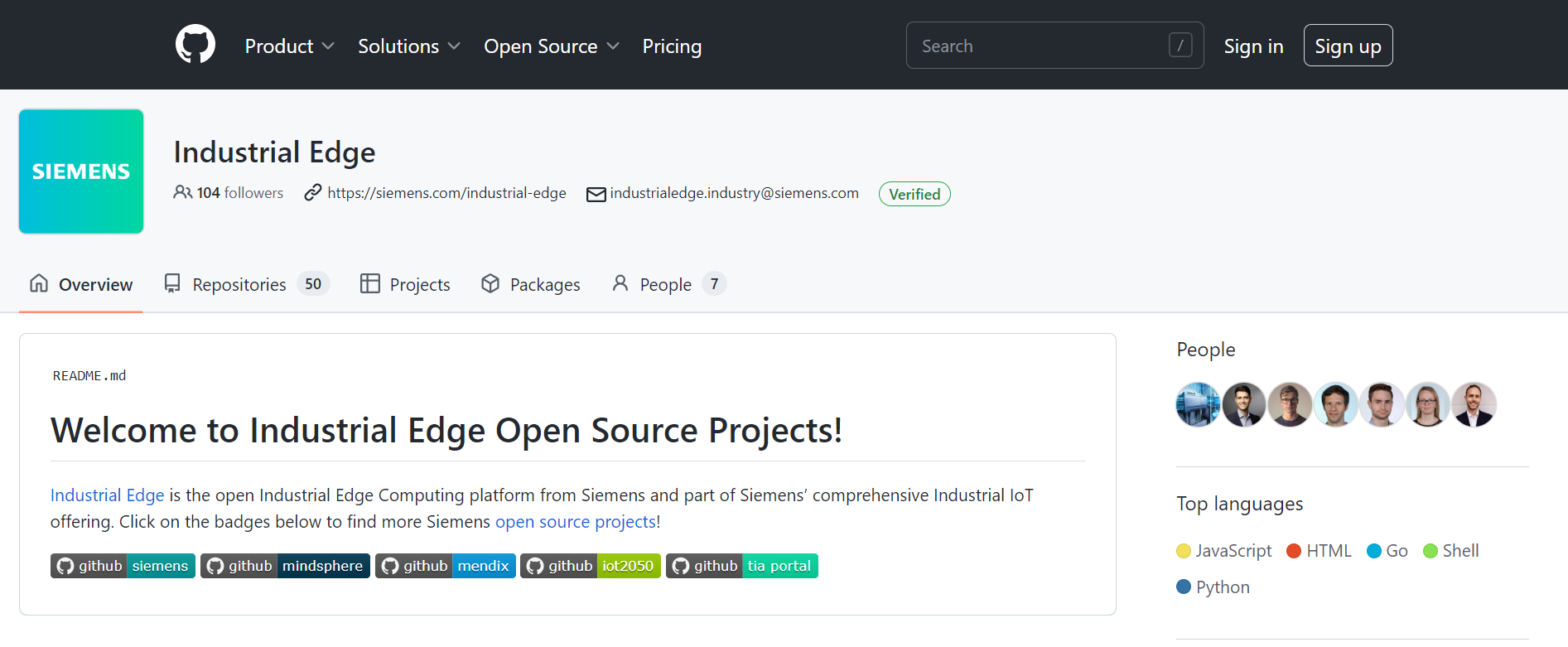The height and width of the screenshot is (647, 1568).
Task: Follow the blue Industrial Edge link in README
Action: click(x=108, y=495)
